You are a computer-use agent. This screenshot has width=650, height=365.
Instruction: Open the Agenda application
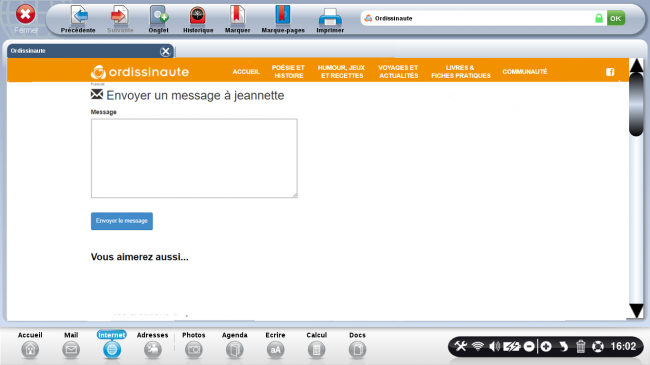pyautogui.click(x=234, y=345)
